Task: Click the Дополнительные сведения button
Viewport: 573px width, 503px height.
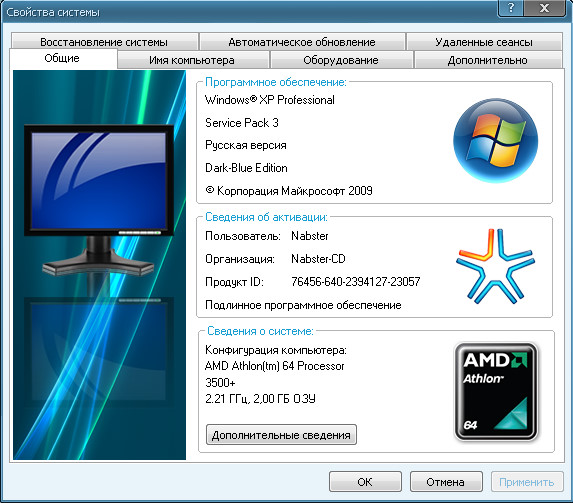Action: point(281,435)
